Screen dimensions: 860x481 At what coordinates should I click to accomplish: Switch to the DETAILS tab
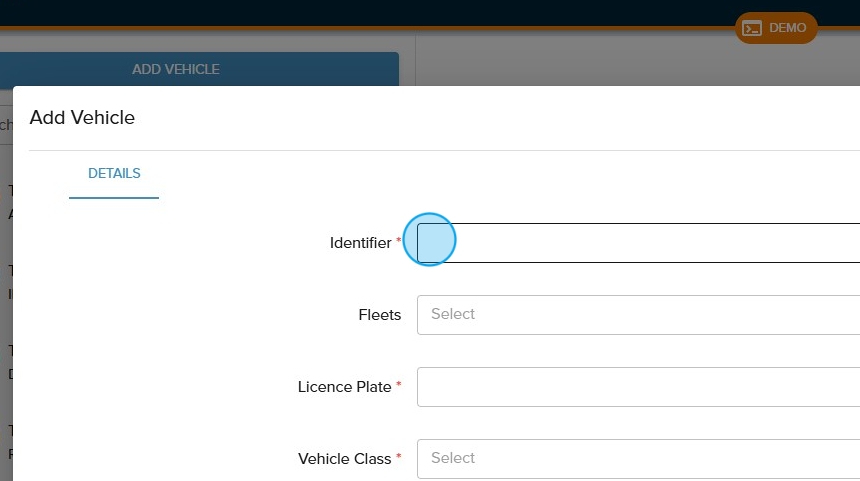(114, 173)
